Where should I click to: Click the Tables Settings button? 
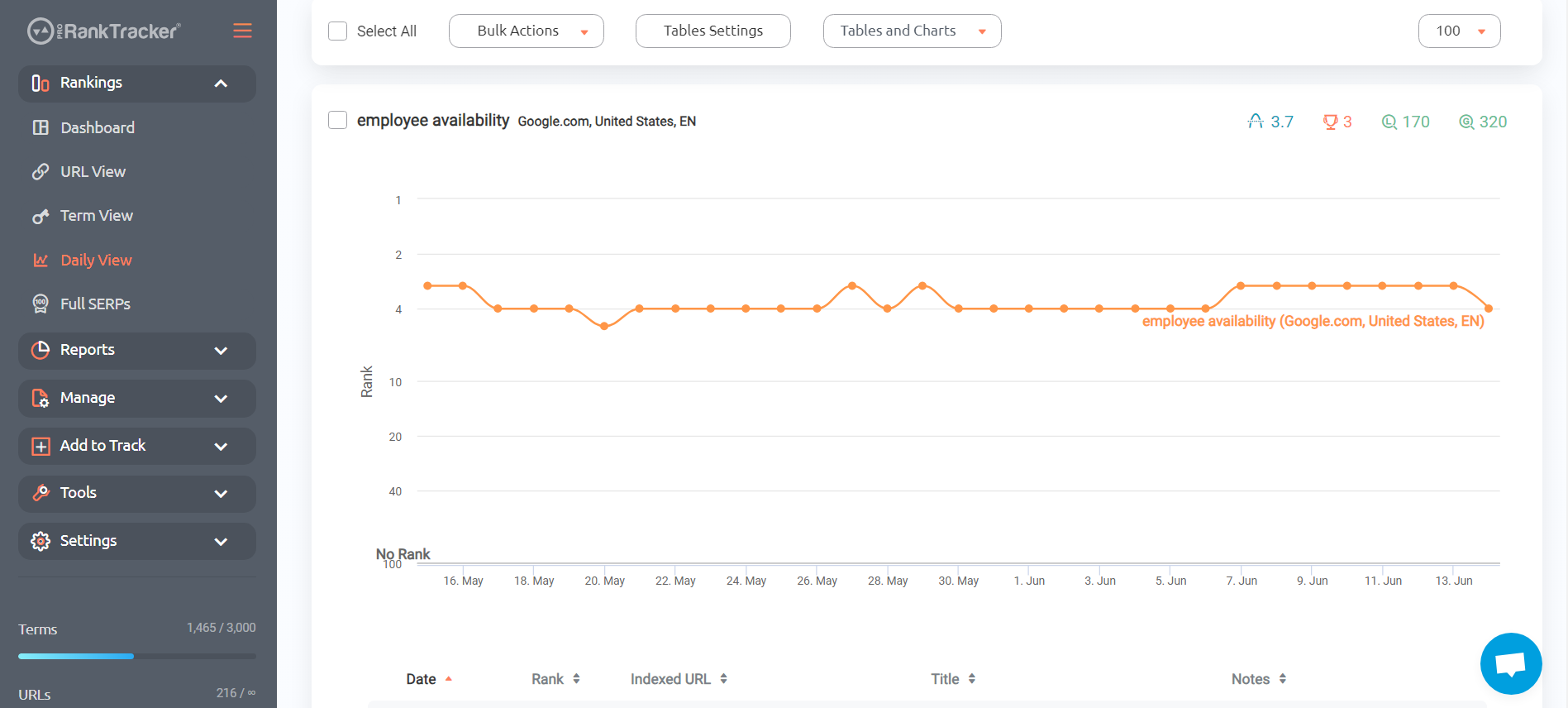click(713, 31)
